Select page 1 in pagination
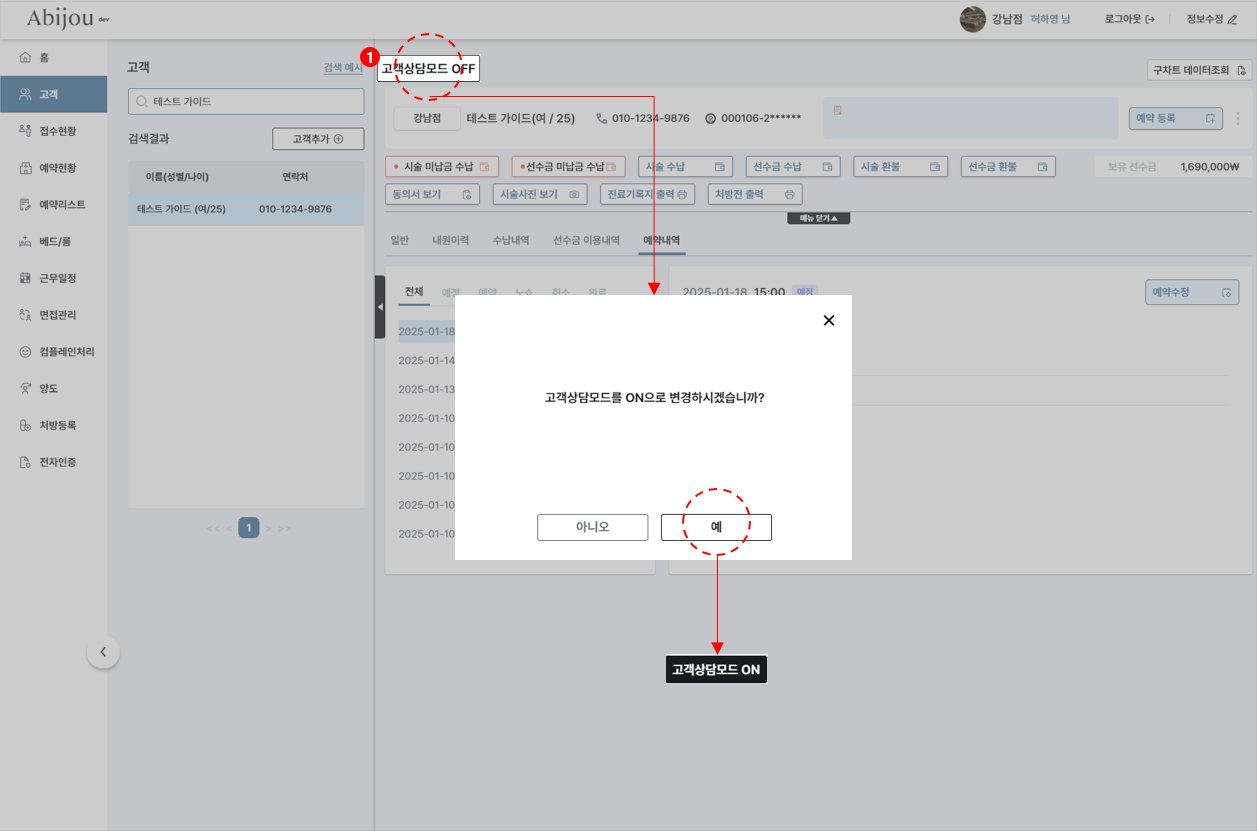 tap(248, 528)
